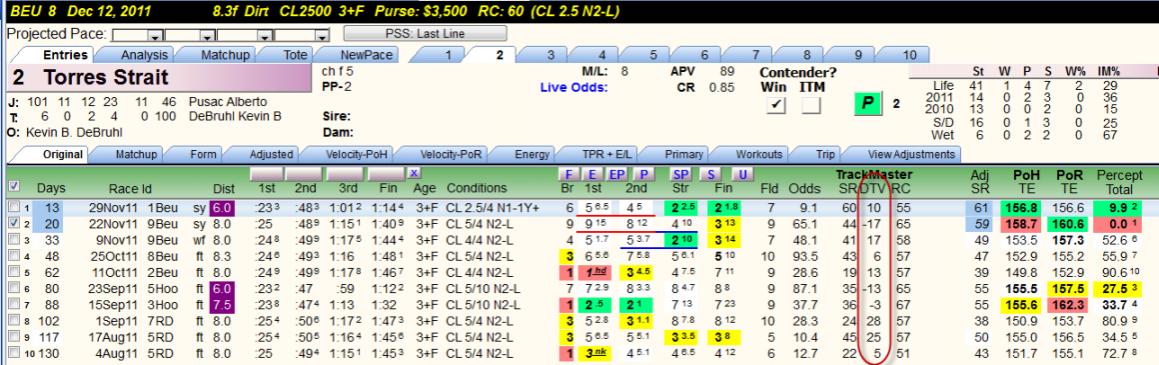This screenshot has width=1159, height=365.
Task: Open the Workouts view tab
Action: [x=758, y=154]
